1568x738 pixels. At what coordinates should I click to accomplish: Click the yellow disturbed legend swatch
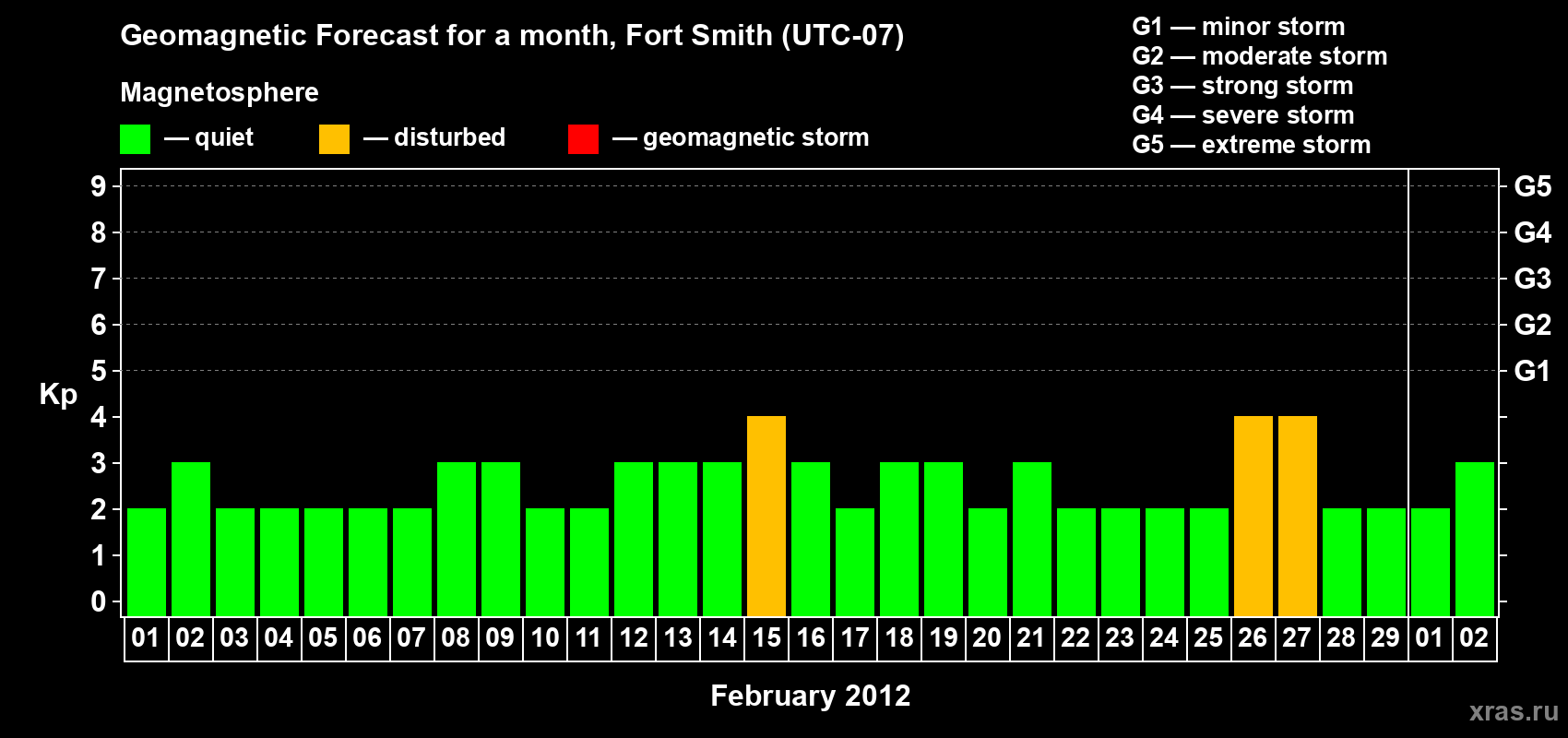point(334,139)
